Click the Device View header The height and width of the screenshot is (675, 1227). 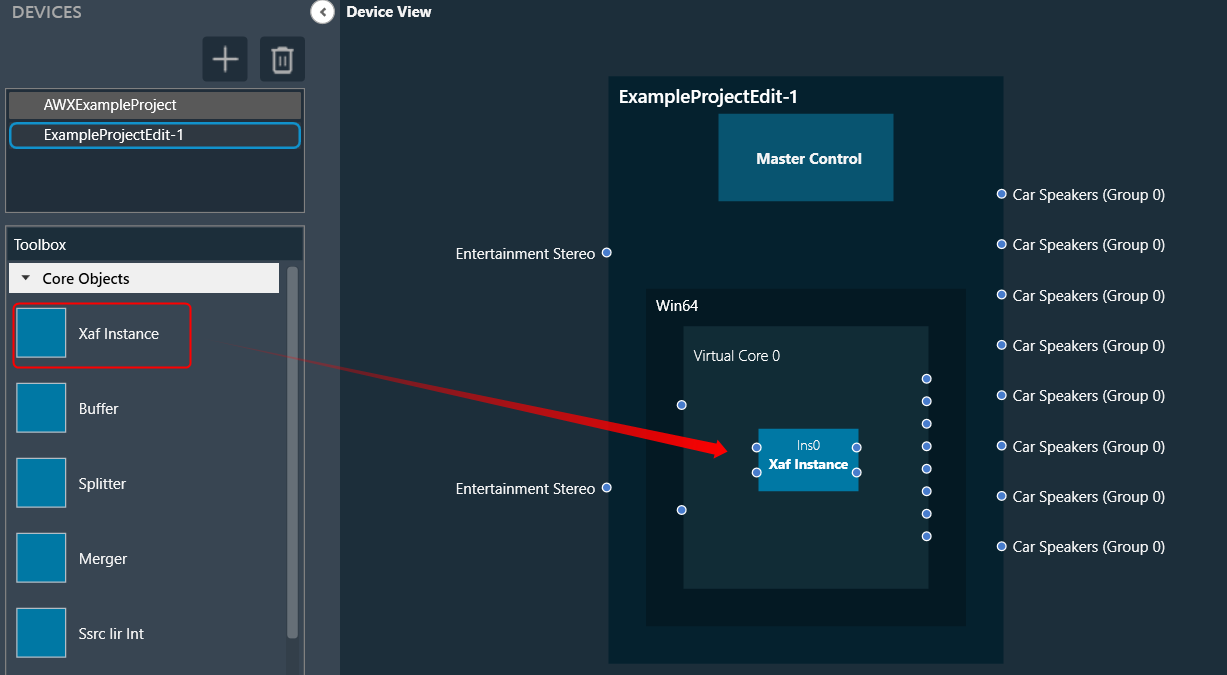tap(389, 12)
